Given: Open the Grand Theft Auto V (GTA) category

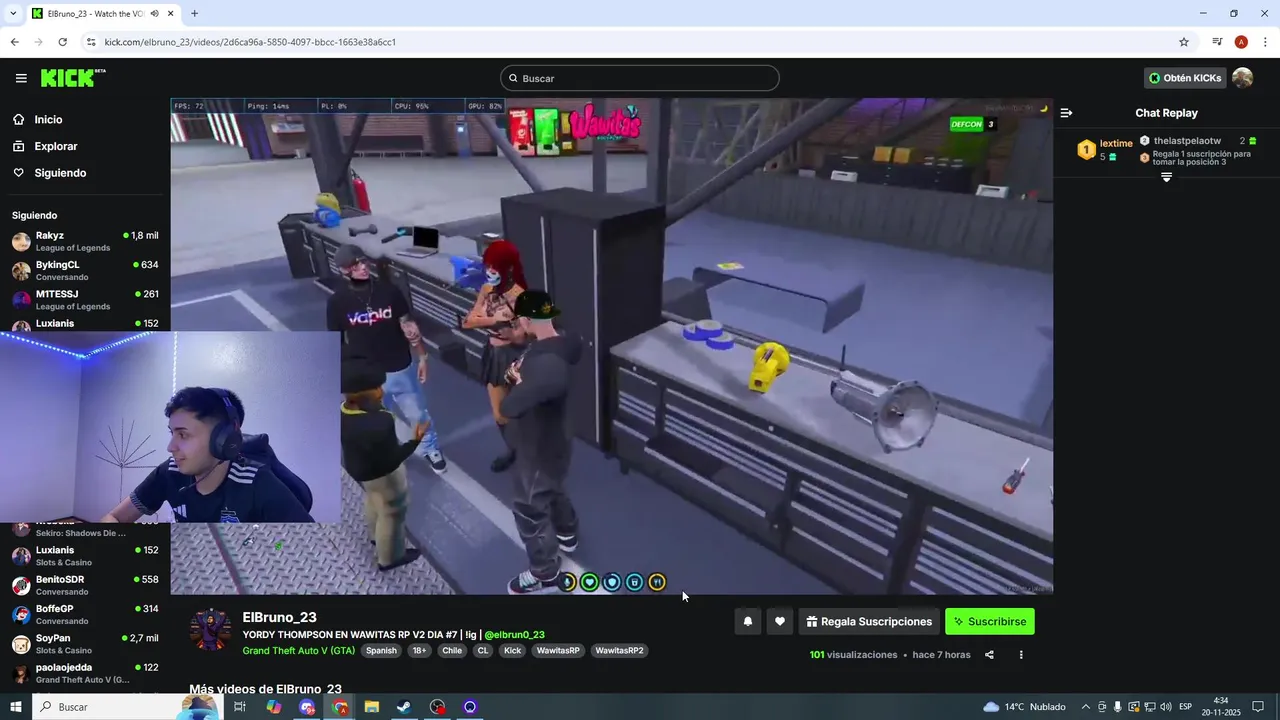Looking at the screenshot, I should click(298, 650).
